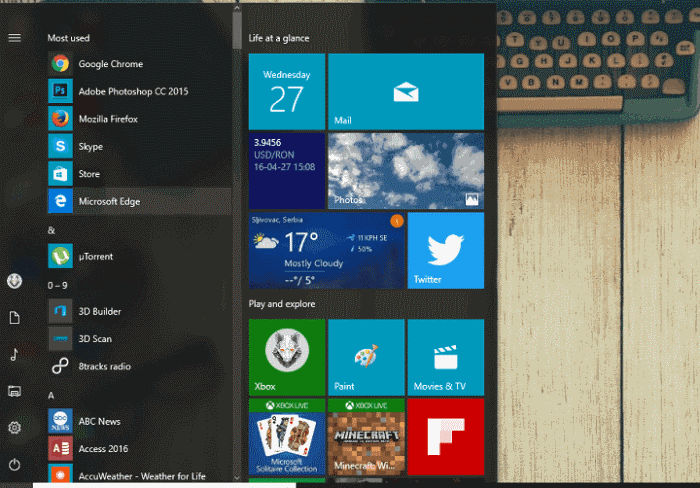Click the 'Life at a glance' group header
This screenshot has width=700, height=488.
(279, 38)
